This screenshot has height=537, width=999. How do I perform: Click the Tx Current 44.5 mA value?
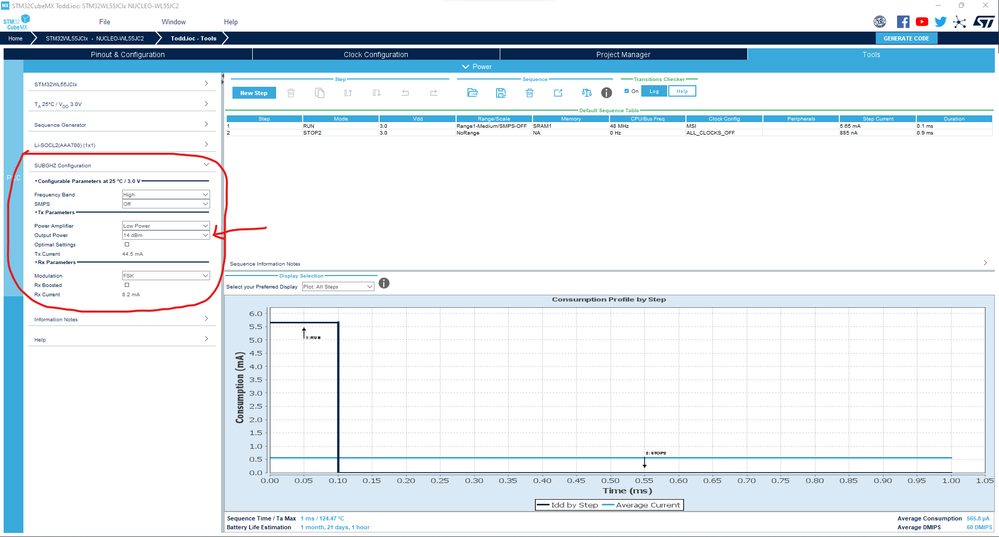(x=133, y=254)
